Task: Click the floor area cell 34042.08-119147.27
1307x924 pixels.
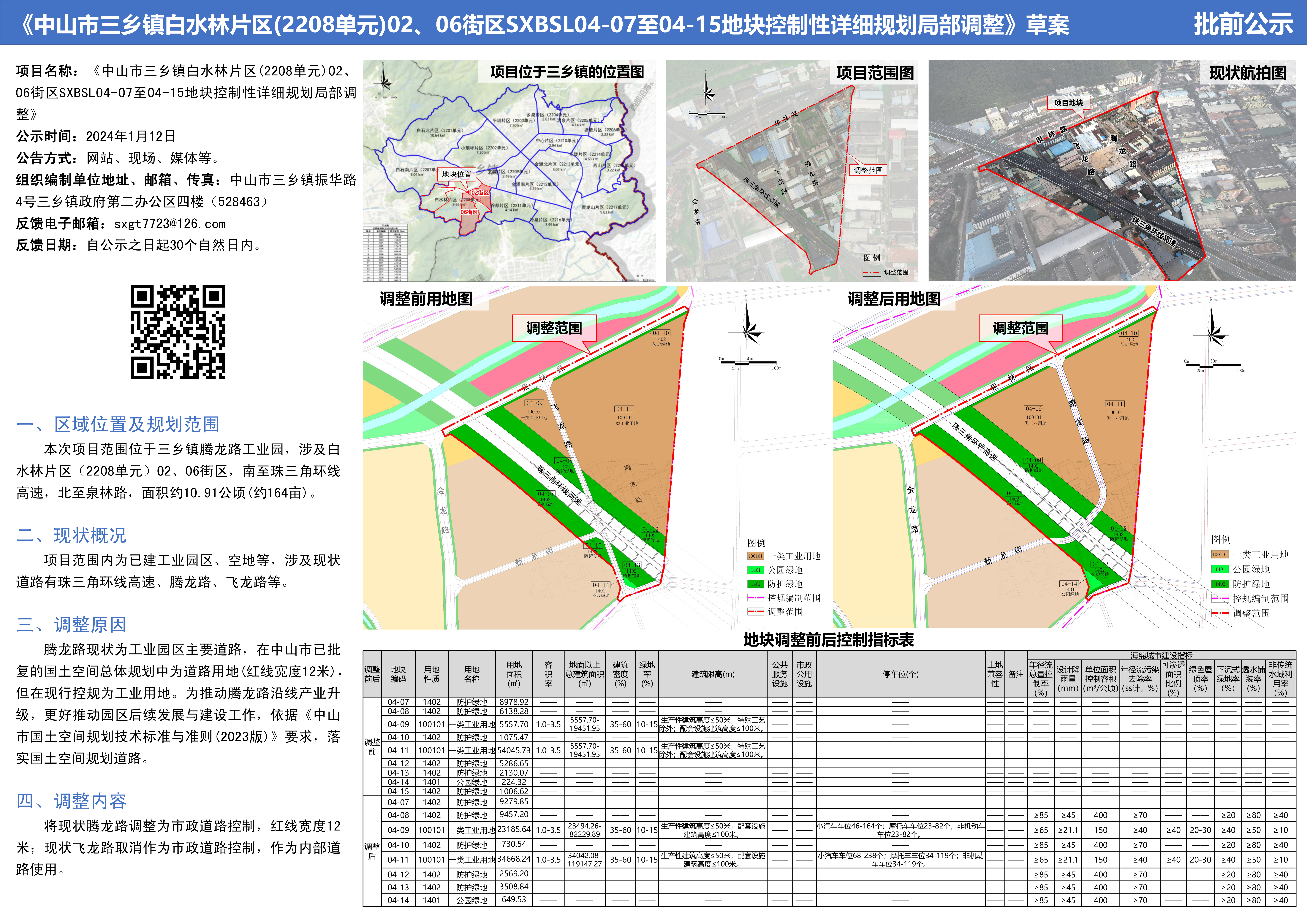Action: click(585, 860)
